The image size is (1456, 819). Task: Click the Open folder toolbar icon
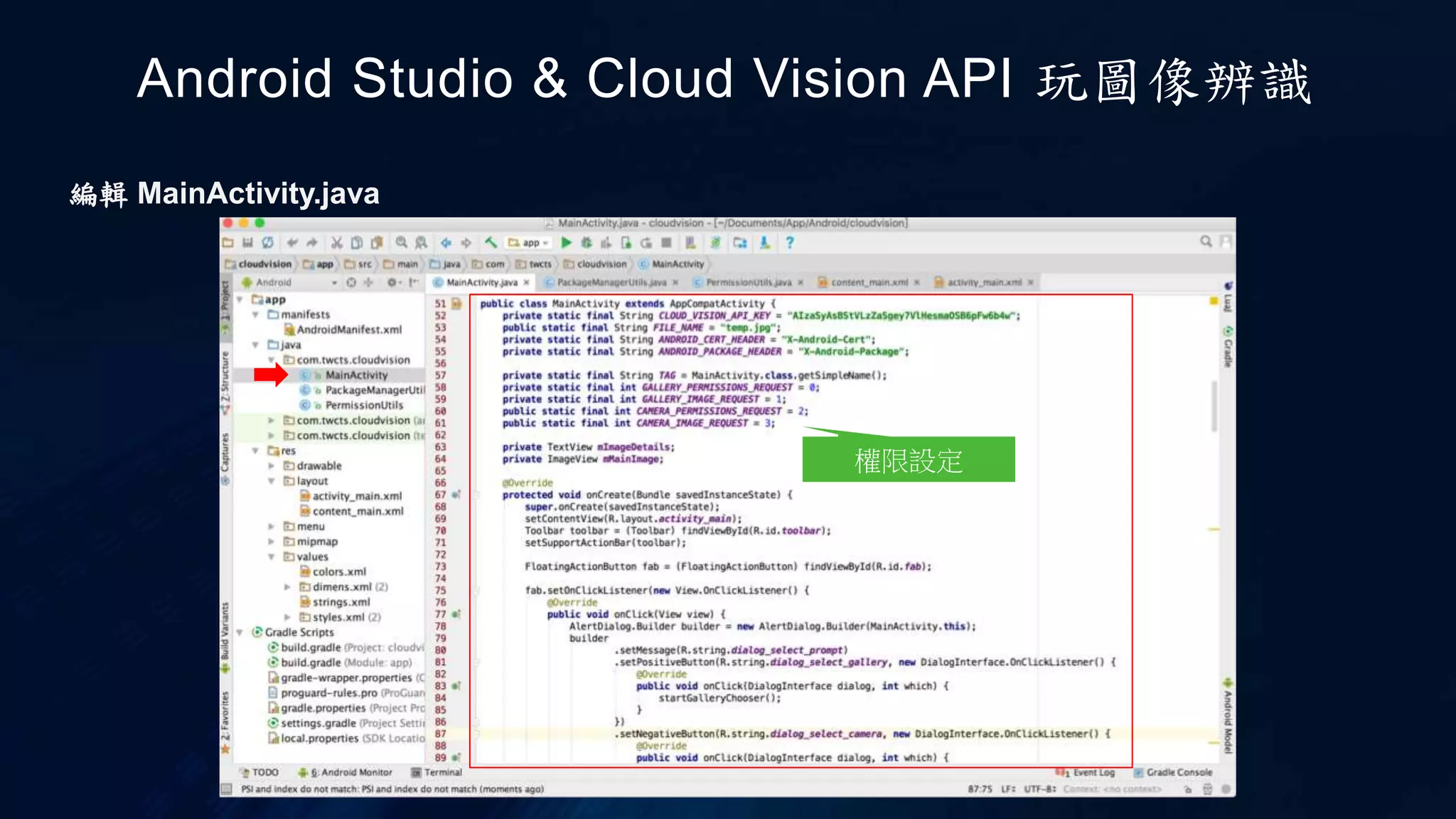click(227, 242)
